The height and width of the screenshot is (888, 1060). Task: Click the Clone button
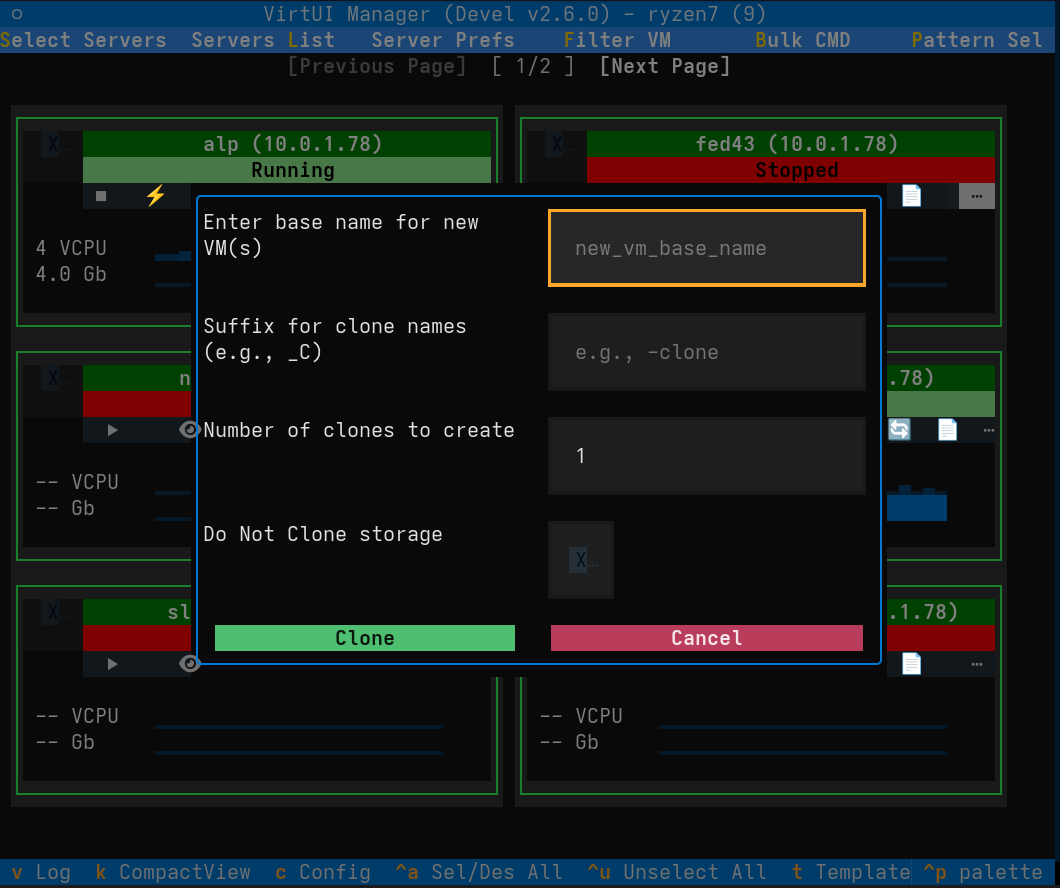pos(364,638)
